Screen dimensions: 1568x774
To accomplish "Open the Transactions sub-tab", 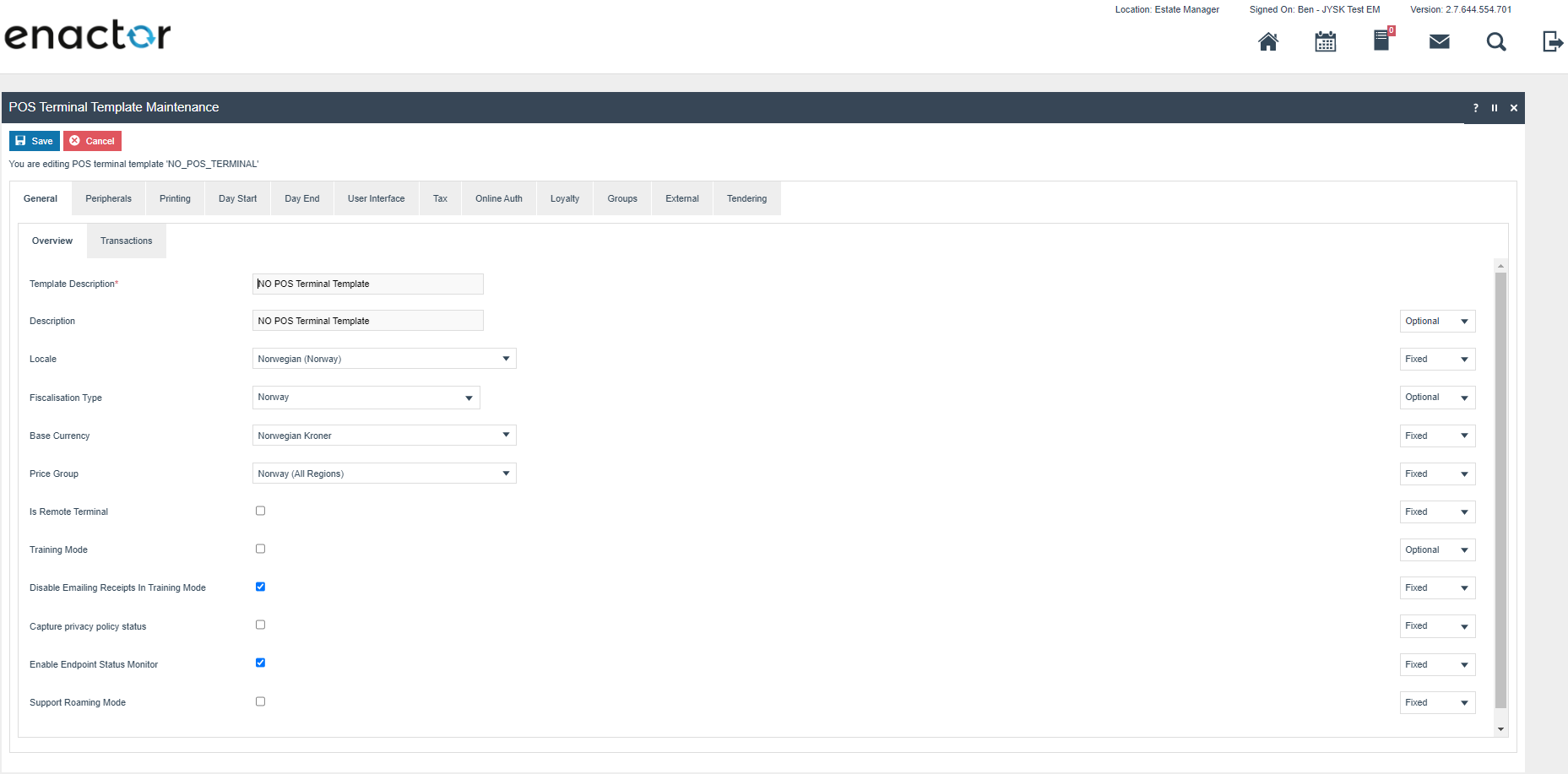I will (126, 241).
